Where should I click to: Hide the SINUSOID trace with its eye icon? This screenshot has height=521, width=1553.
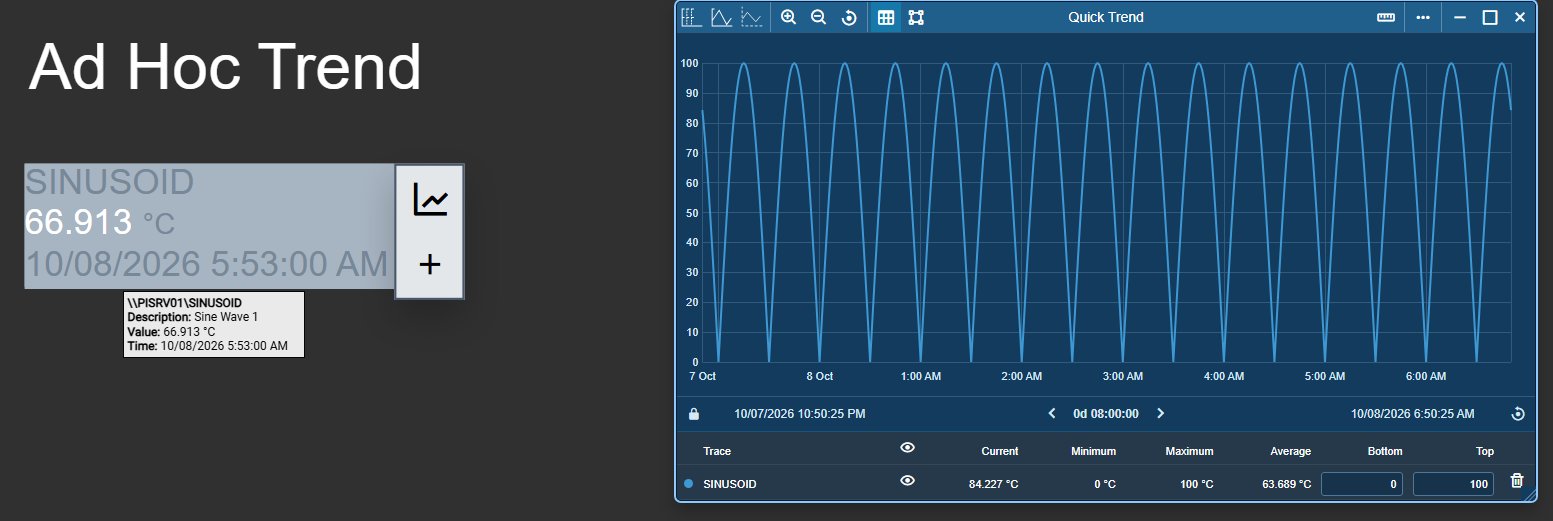point(907,481)
